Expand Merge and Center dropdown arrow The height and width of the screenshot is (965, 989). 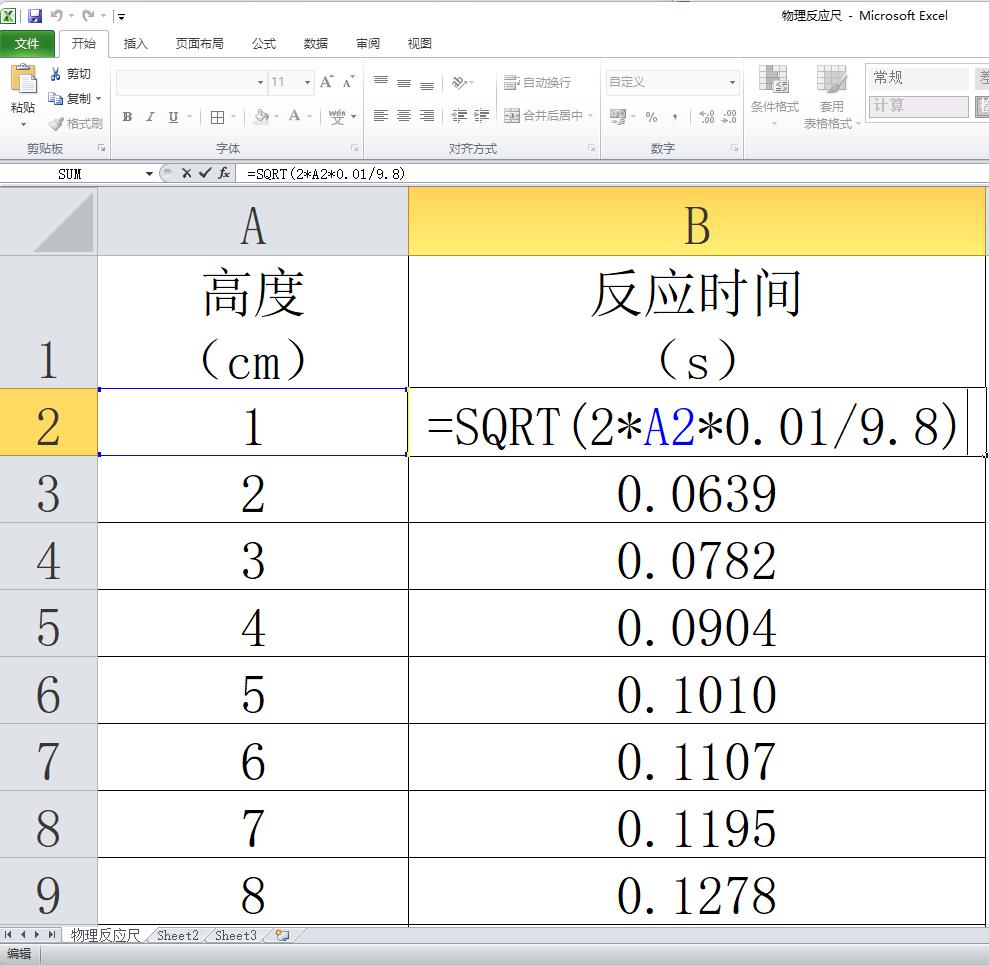pyautogui.click(x=591, y=115)
